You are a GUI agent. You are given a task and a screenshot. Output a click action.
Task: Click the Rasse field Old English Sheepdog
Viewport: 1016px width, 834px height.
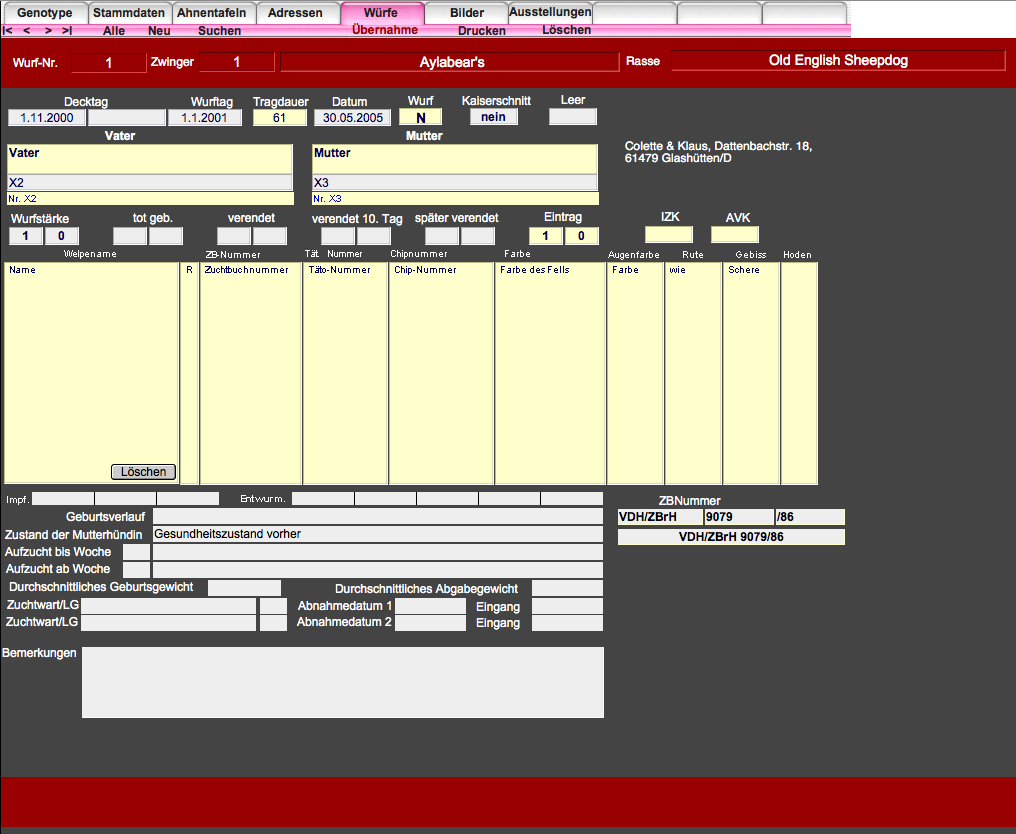[x=838, y=60]
